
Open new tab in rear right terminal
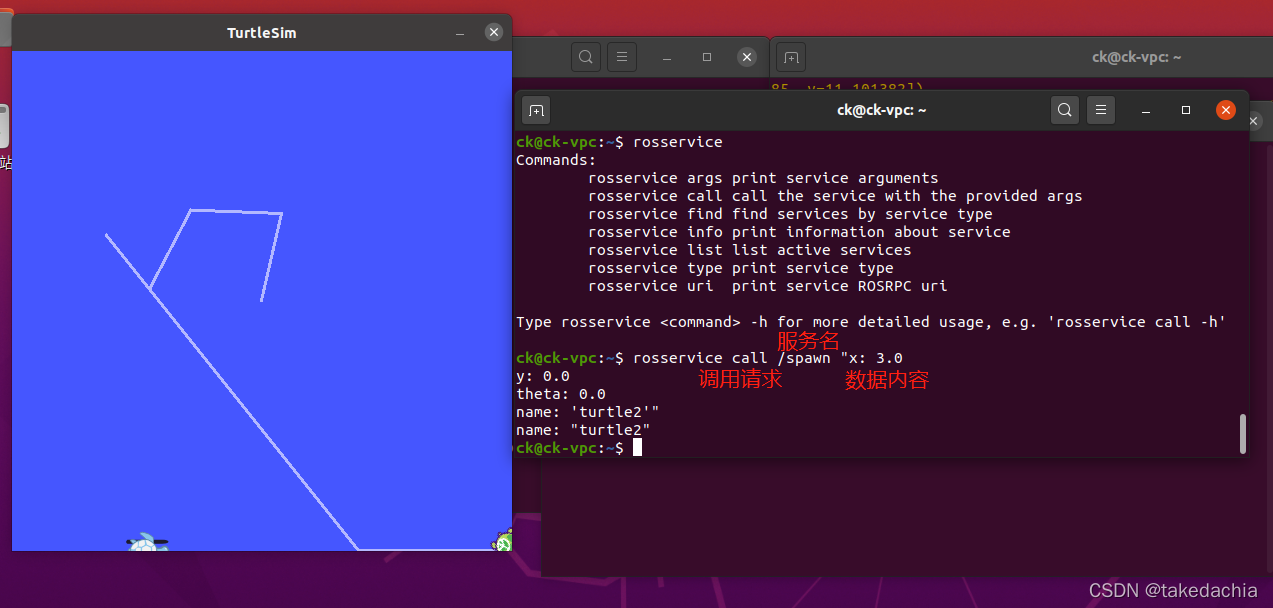(791, 57)
